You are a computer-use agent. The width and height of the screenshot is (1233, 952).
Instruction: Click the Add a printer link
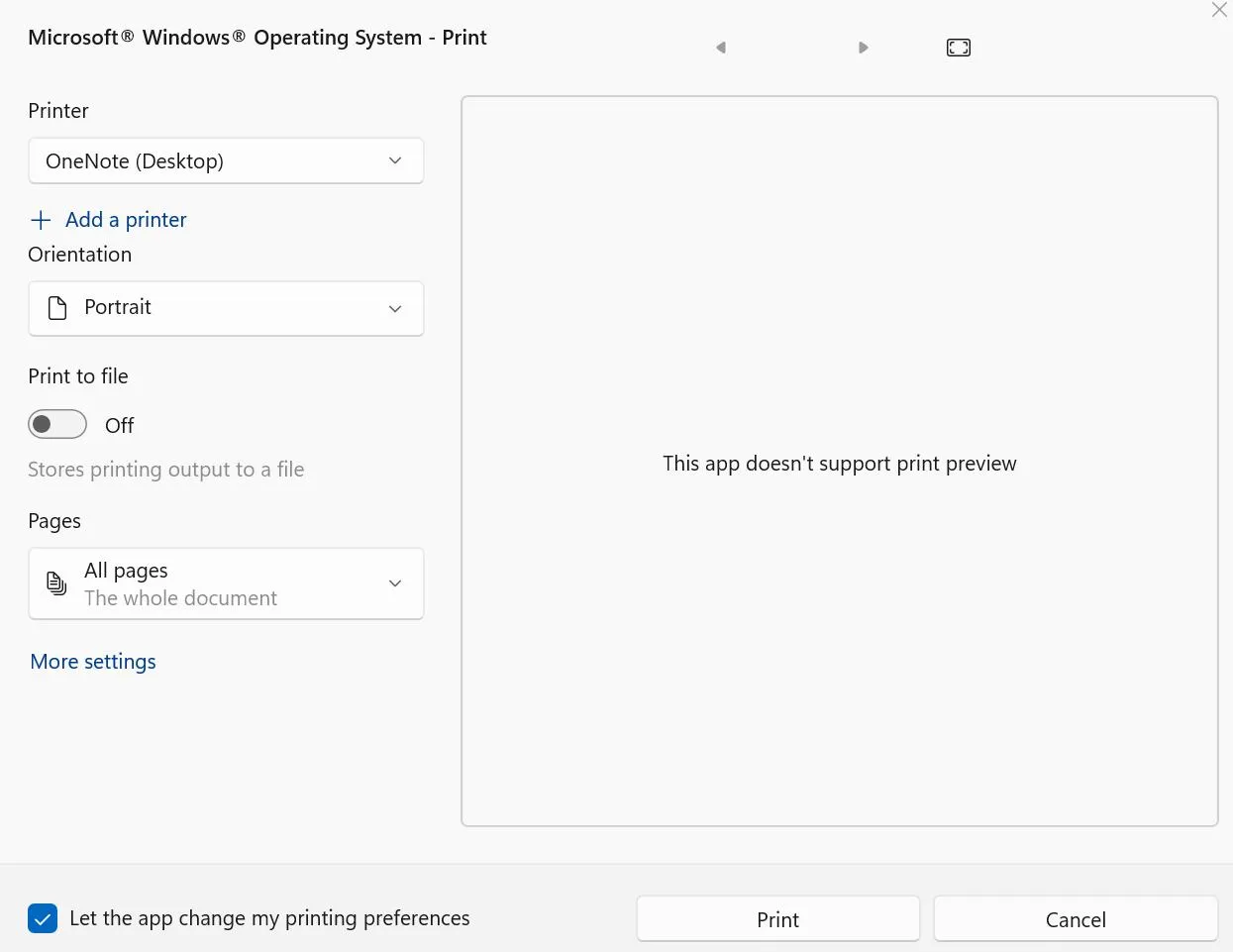(x=126, y=220)
